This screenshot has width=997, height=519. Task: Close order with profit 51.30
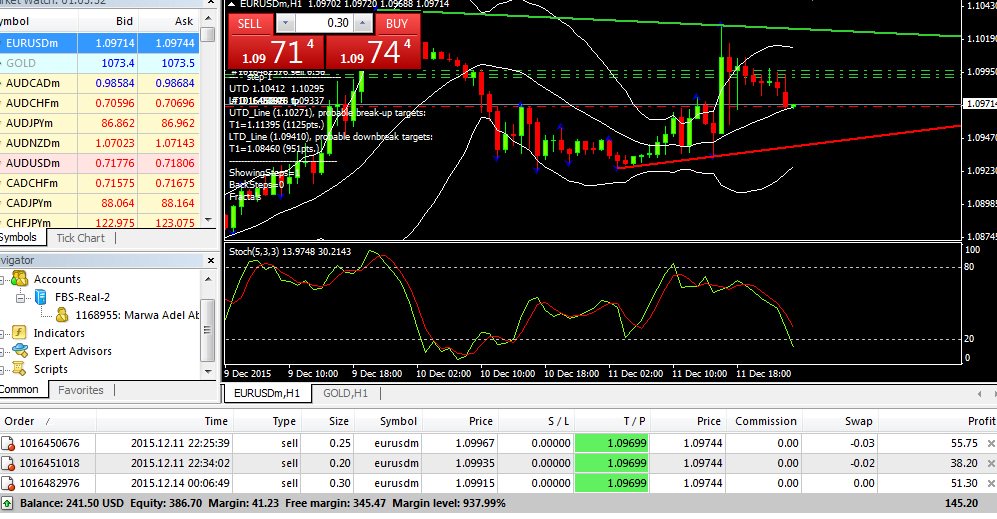991,483
